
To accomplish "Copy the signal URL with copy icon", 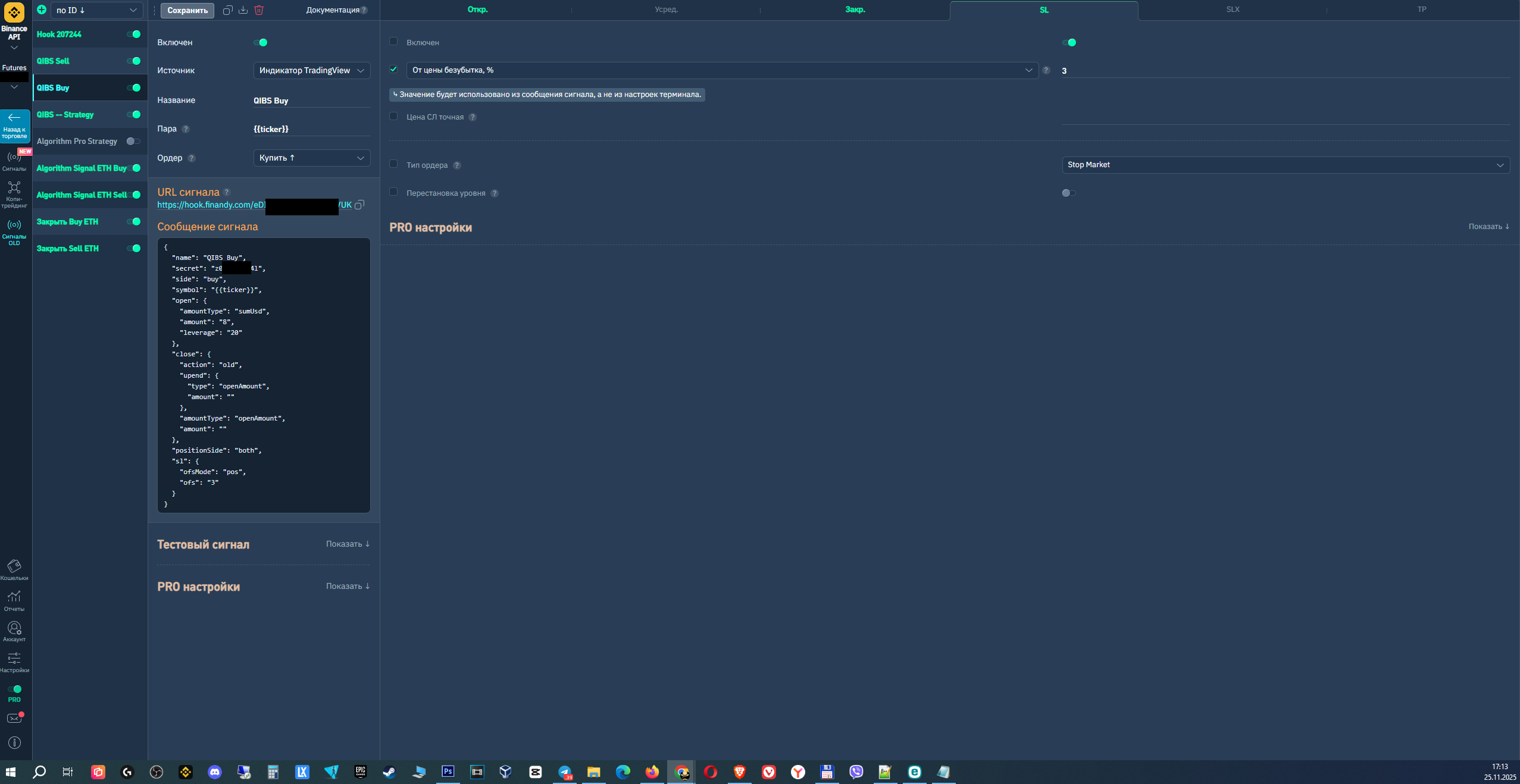I will click(x=359, y=205).
